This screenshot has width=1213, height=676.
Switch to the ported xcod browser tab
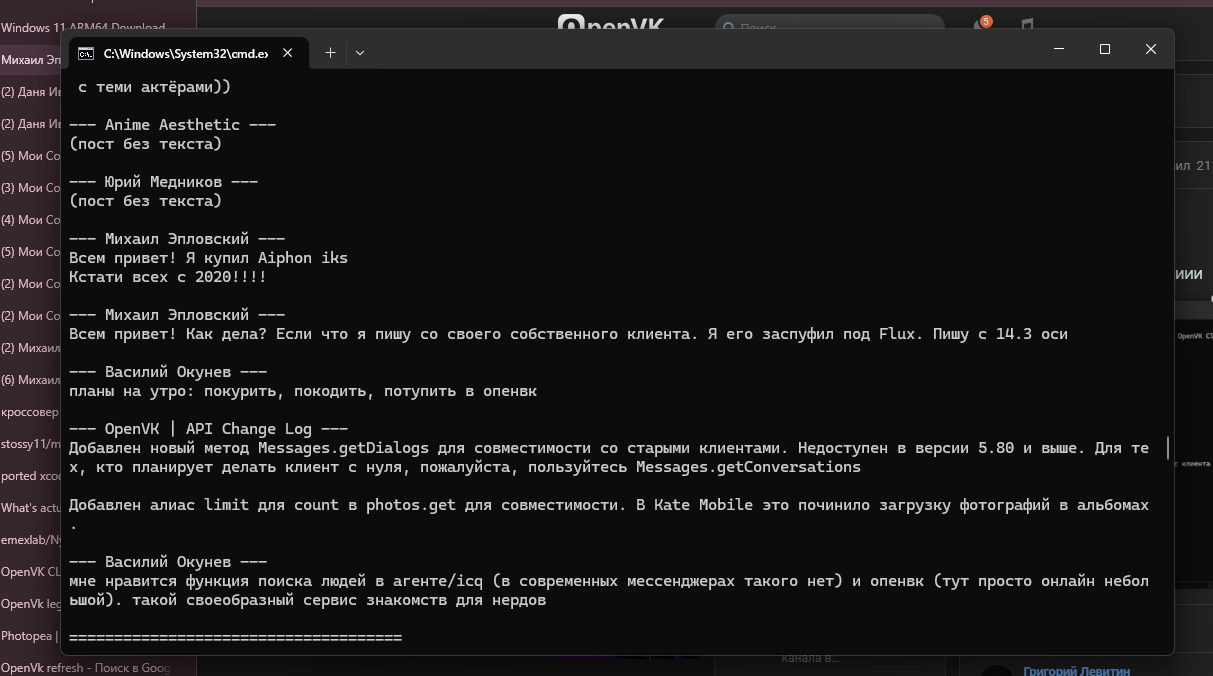[32, 476]
